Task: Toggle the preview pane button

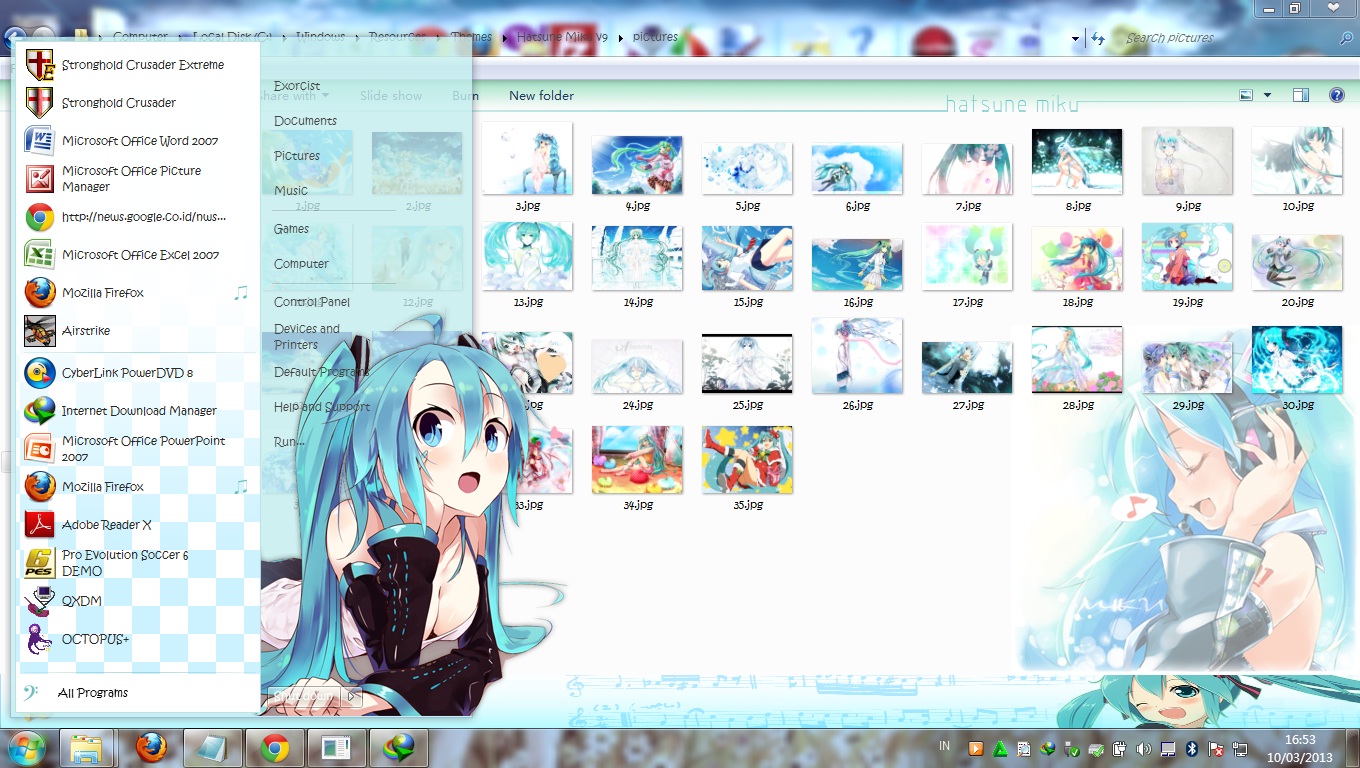Action: tap(1301, 95)
